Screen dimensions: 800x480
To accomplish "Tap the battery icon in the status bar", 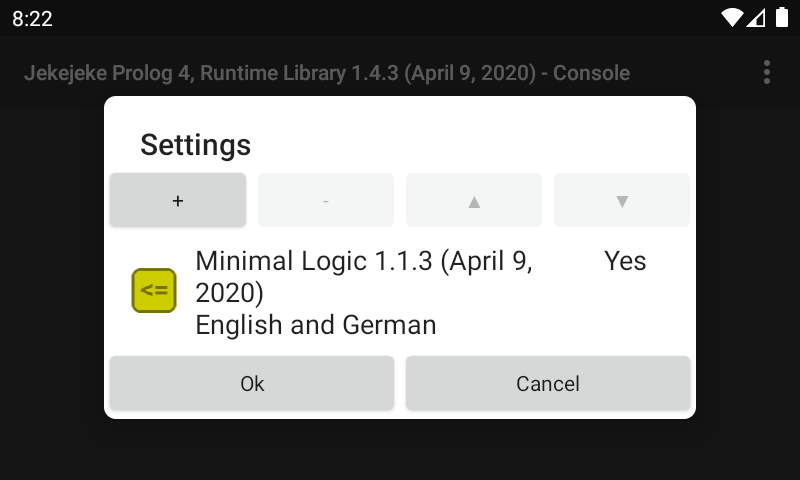I will tap(782, 18).
